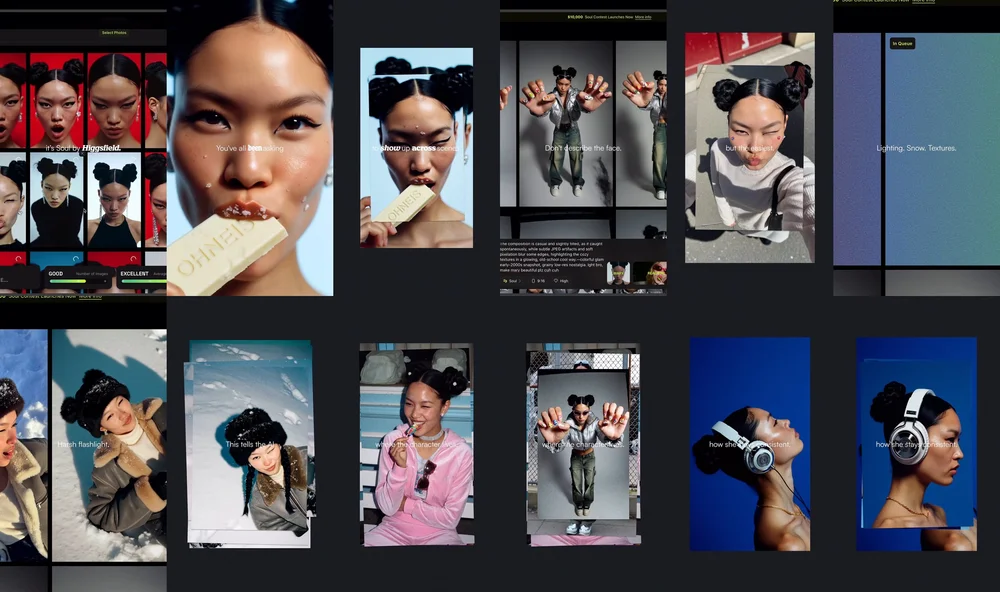Click the 'Lighting. Snow. Textures.' caption
The width and height of the screenshot is (1000, 592).
point(916,148)
